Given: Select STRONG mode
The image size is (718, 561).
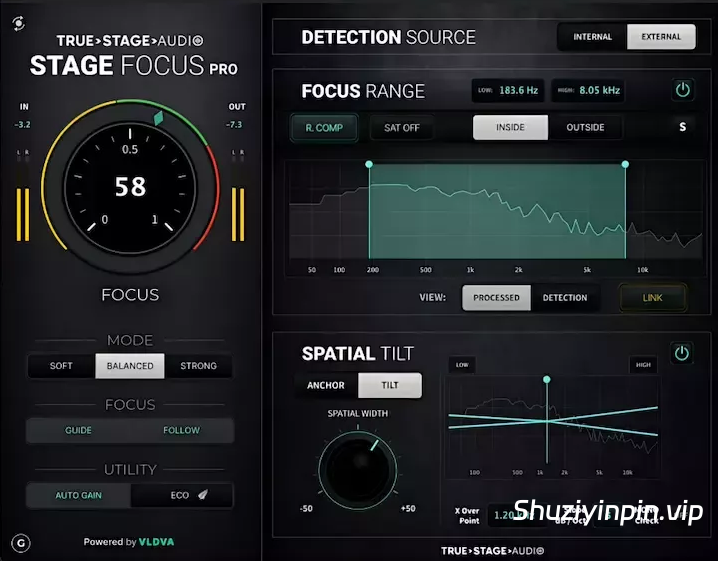Looking at the screenshot, I should point(198,365).
